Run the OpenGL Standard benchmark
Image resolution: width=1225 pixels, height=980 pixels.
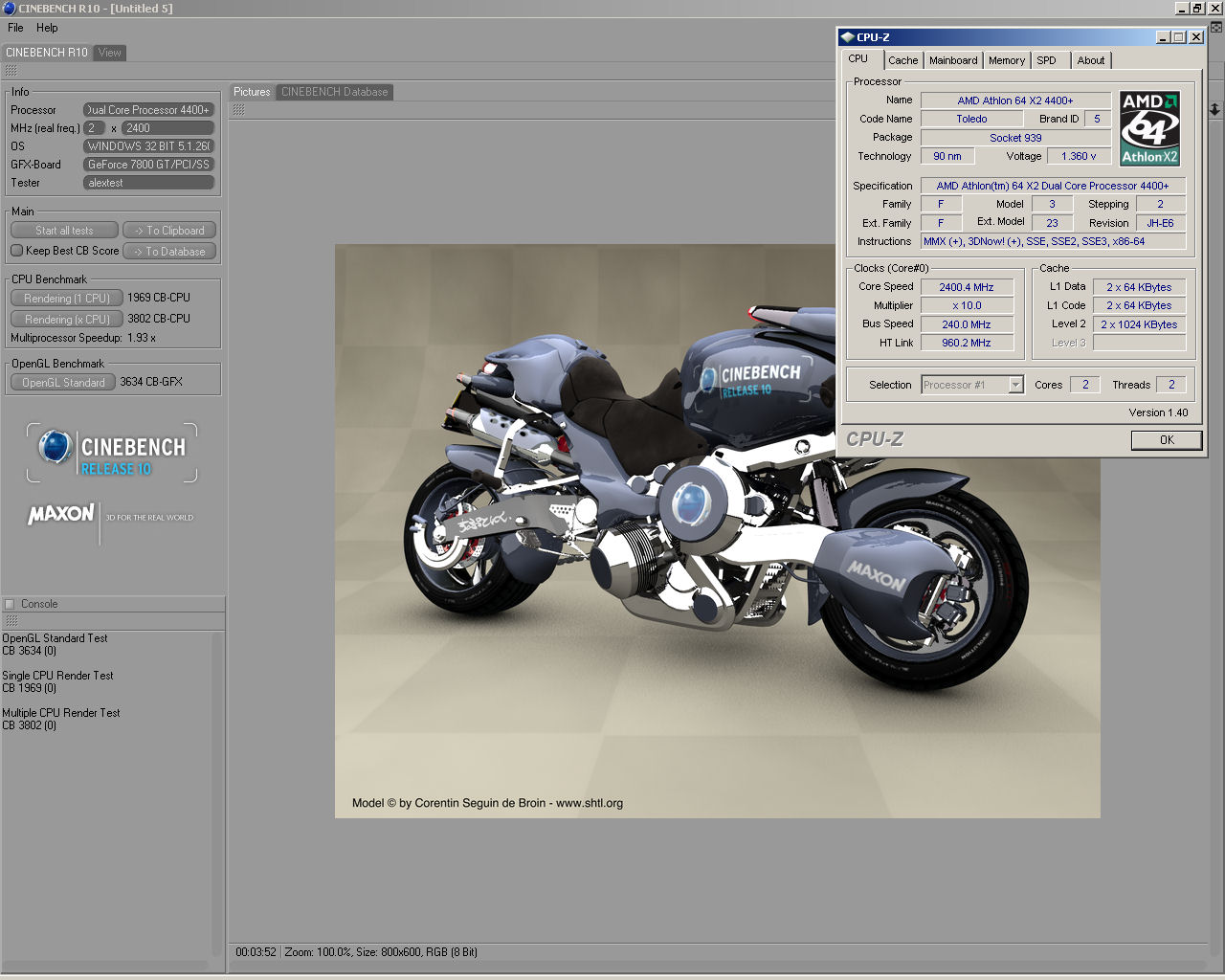pos(63,383)
